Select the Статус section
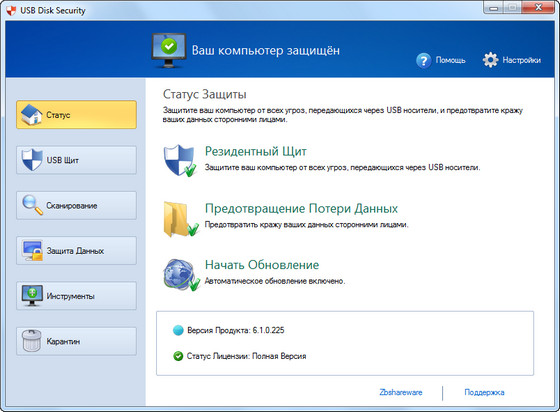 click(76, 115)
